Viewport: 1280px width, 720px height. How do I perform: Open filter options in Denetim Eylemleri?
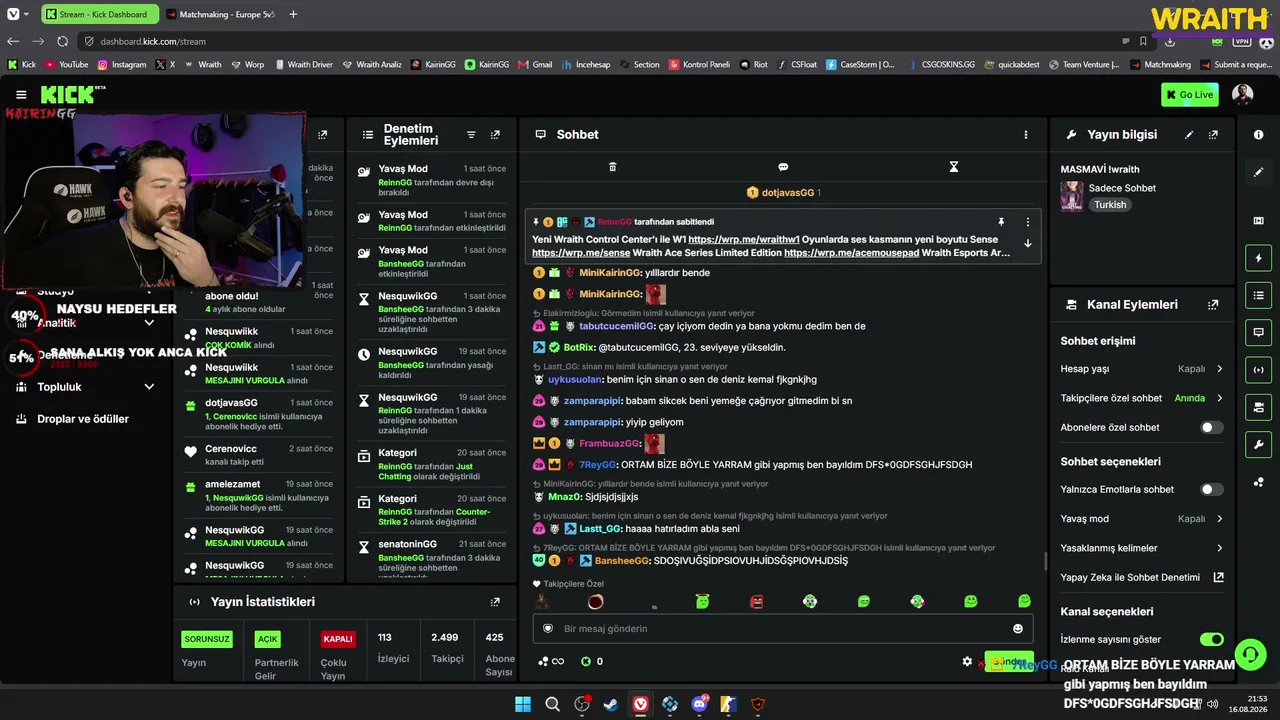471,134
